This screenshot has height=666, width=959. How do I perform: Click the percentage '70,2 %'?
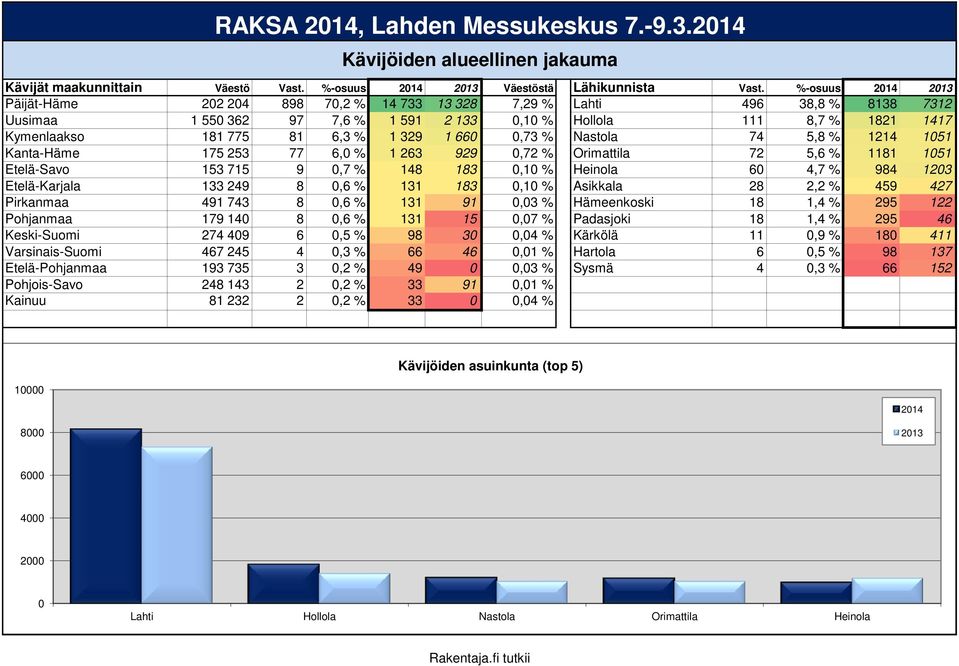coord(345,104)
